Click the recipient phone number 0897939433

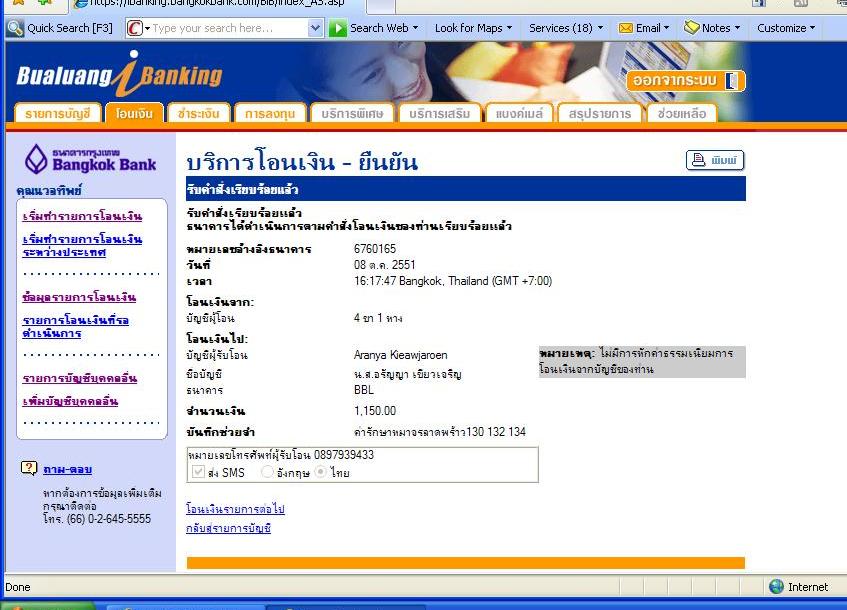(344, 454)
